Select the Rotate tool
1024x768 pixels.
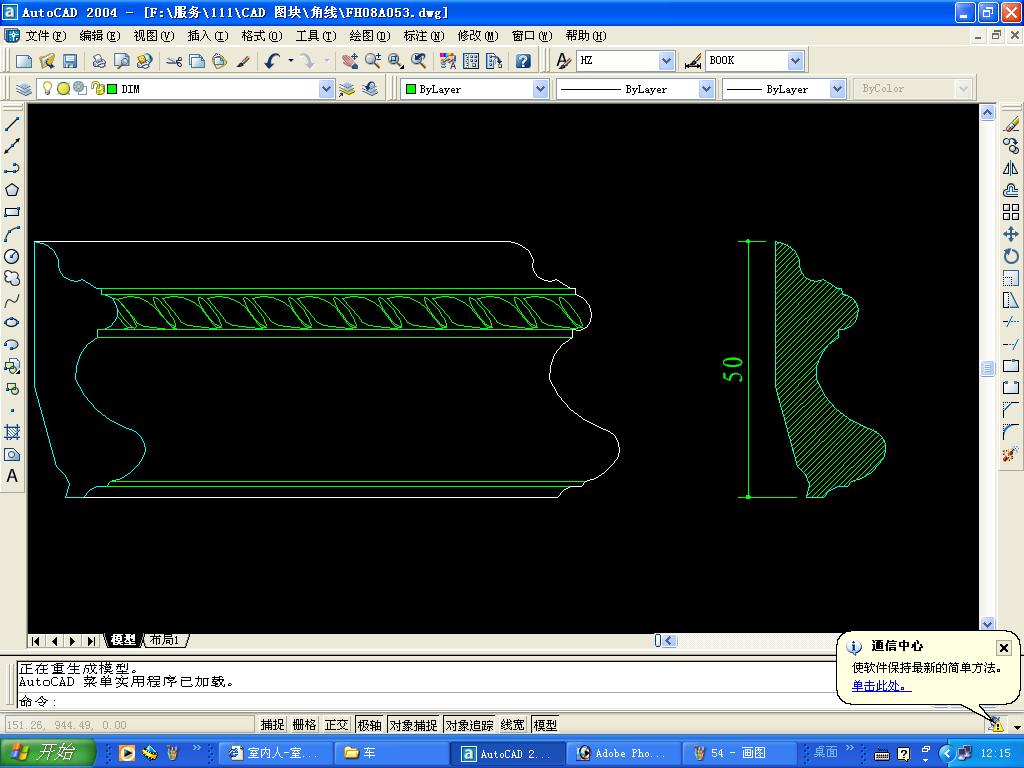coord(1011,256)
